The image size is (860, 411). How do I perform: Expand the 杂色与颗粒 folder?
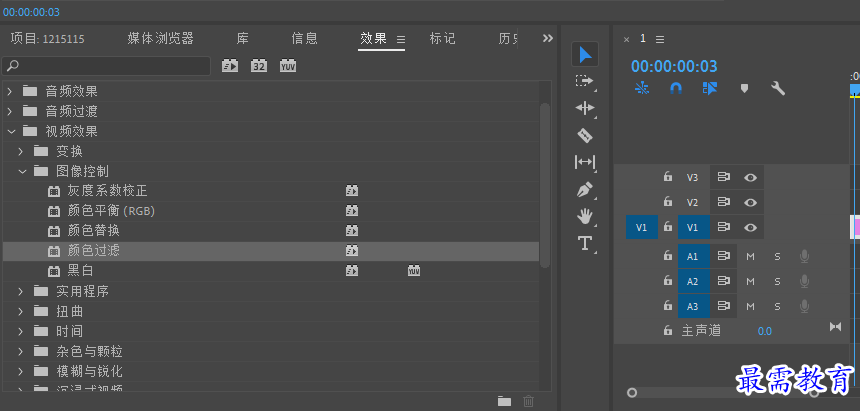(21, 351)
